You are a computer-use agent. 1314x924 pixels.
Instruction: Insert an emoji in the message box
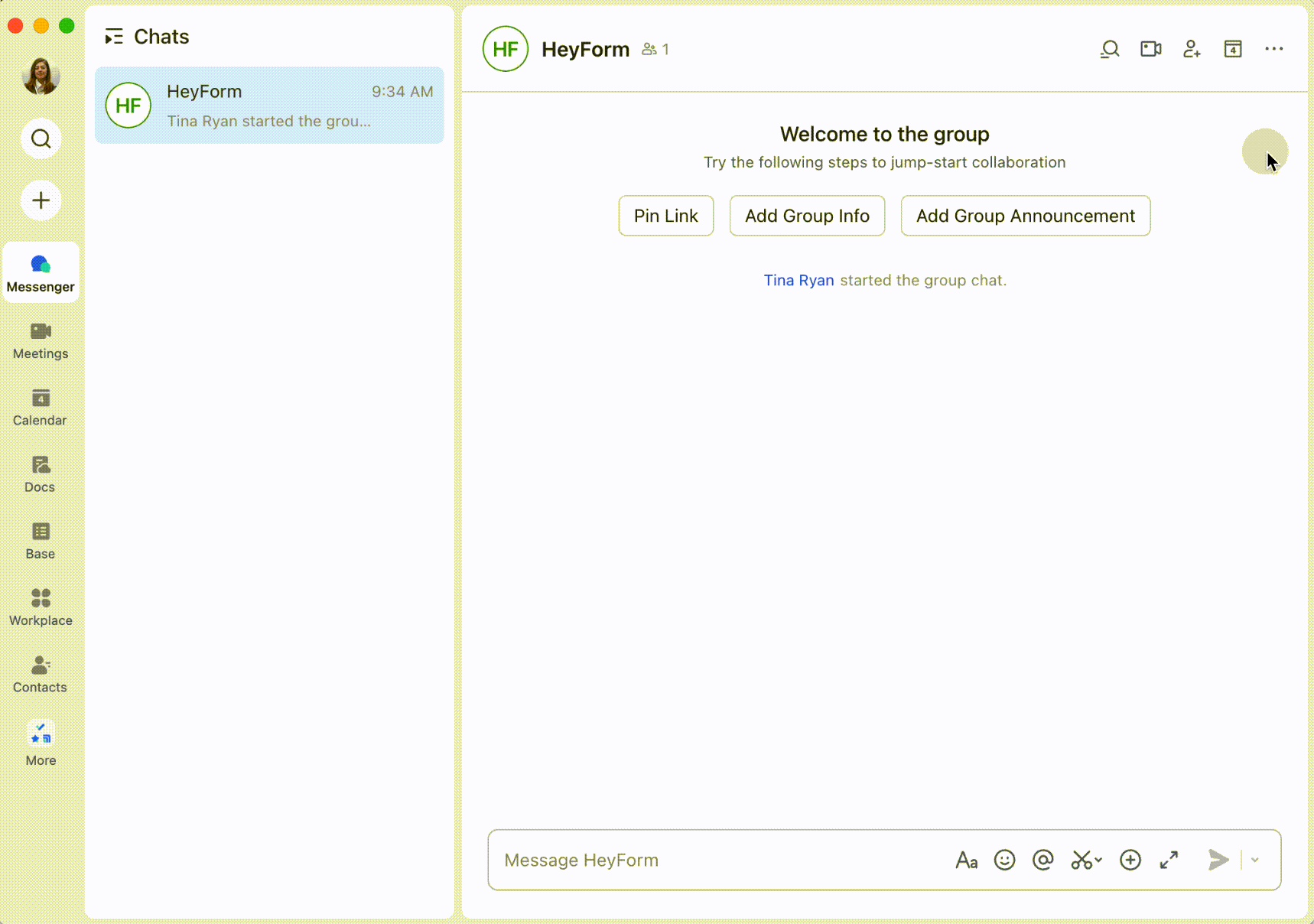pyautogui.click(x=1004, y=860)
